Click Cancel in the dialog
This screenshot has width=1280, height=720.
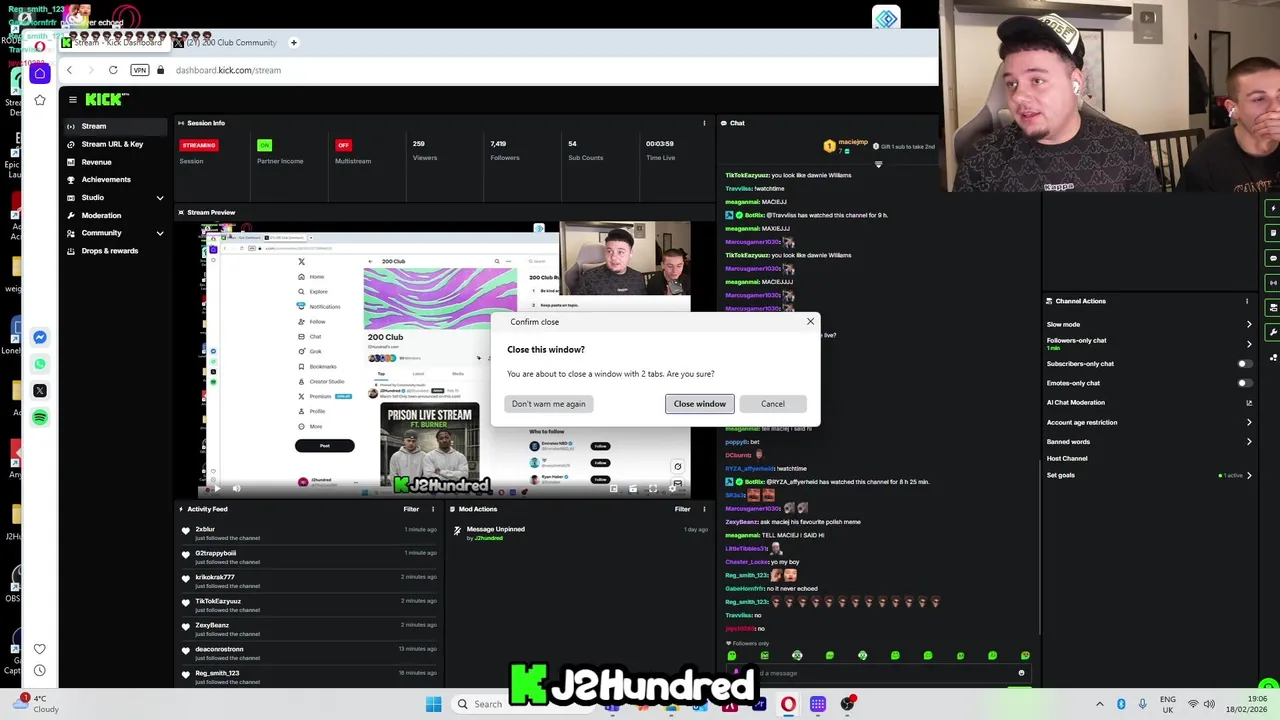[x=773, y=404]
